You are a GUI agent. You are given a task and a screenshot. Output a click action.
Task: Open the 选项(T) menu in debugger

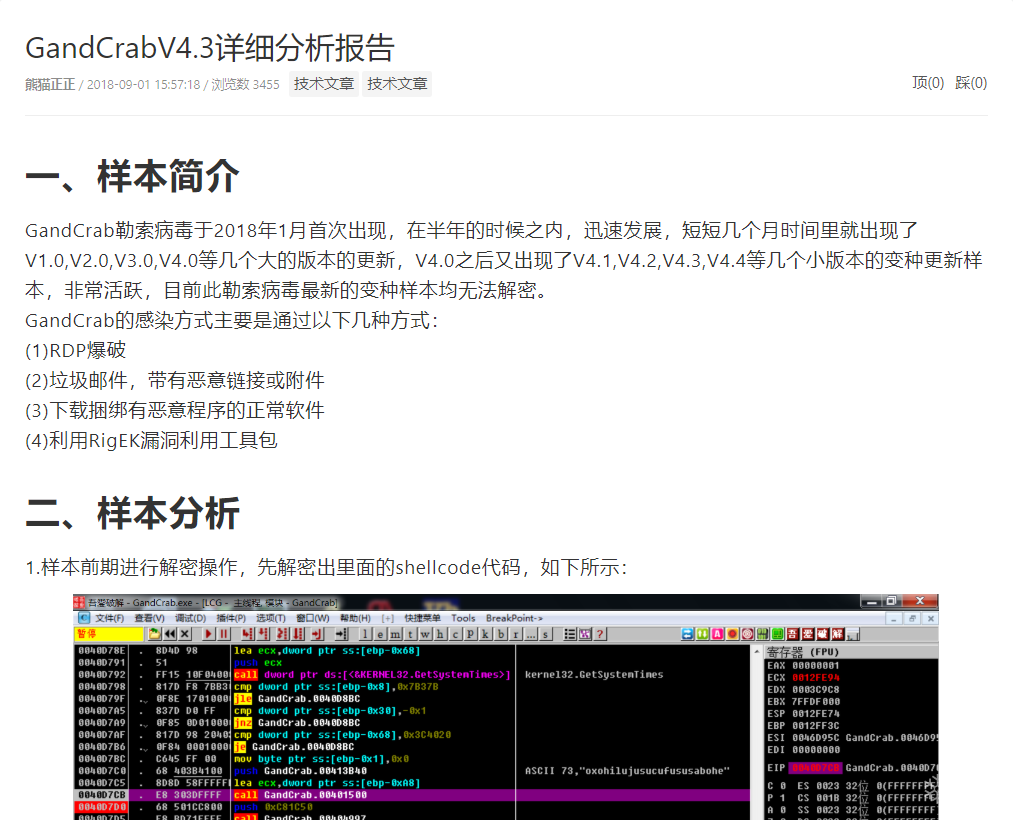(271, 618)
